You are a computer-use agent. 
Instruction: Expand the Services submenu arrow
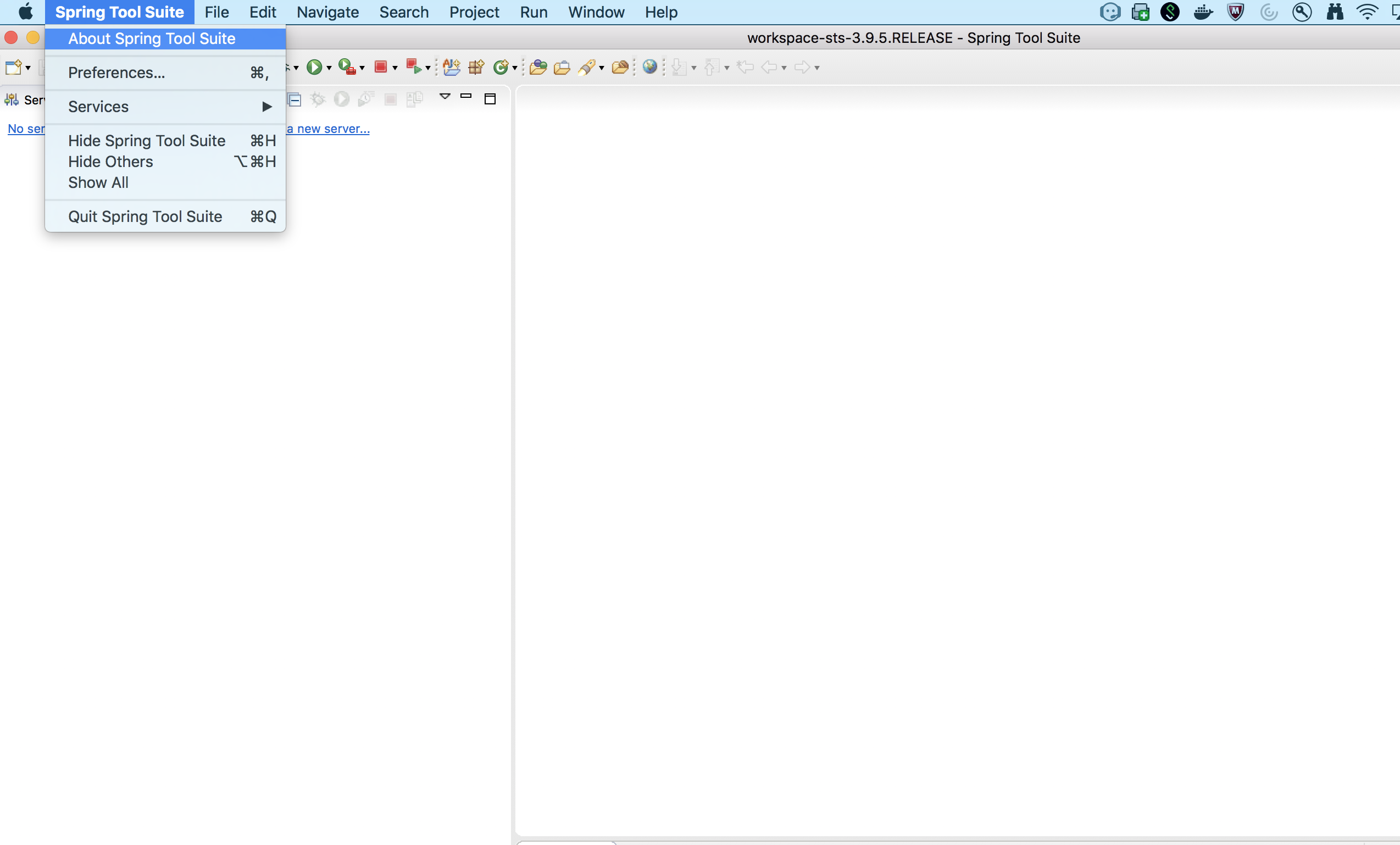[x=266, y=107]
